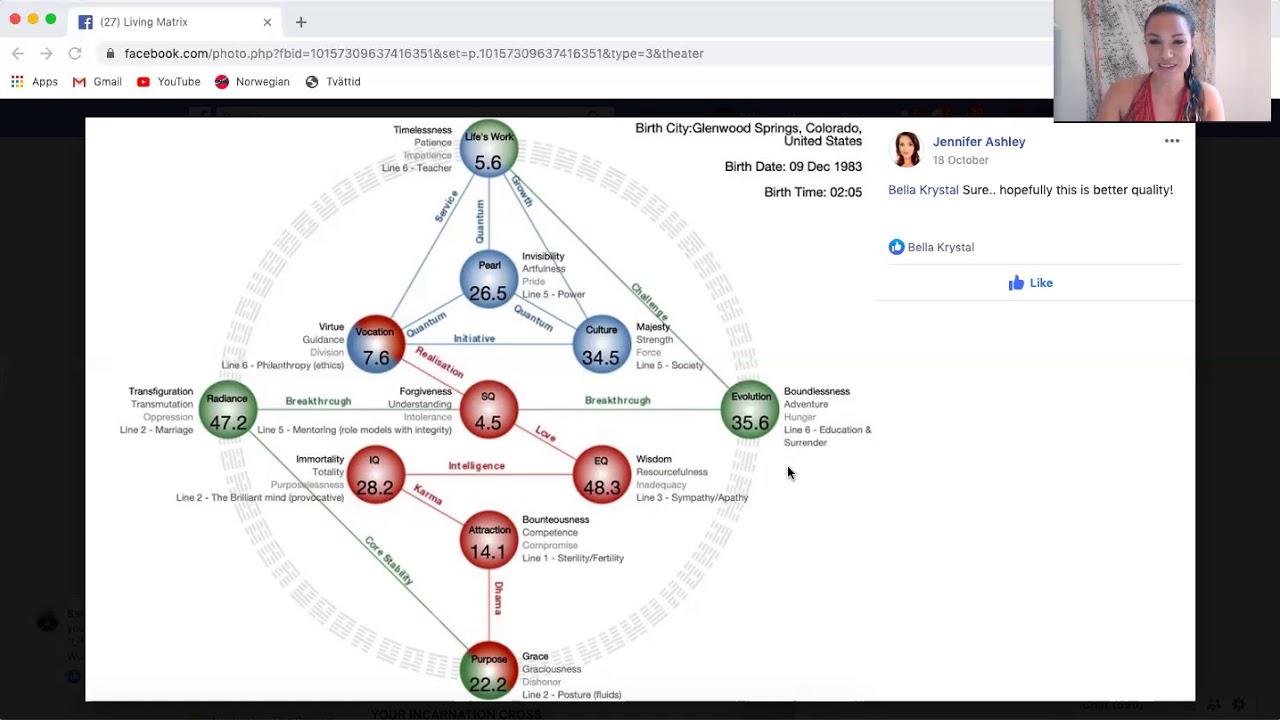Image resolution: width=1280 pixels, height=720 pixels.
Task: Click the blue 'Initiative' pathway label
Action: coord(474,339)
